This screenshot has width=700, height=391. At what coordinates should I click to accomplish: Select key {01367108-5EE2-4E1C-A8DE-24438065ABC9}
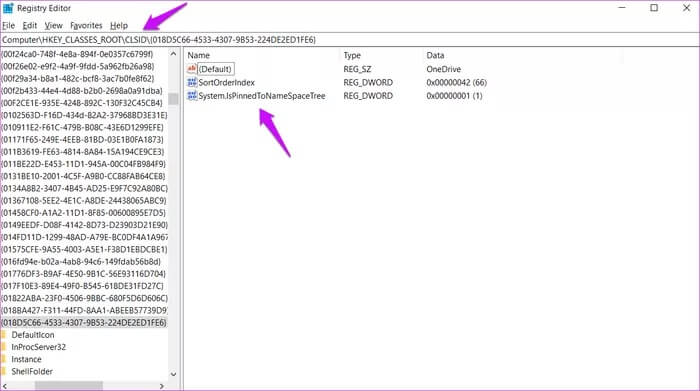pos(84,200)
